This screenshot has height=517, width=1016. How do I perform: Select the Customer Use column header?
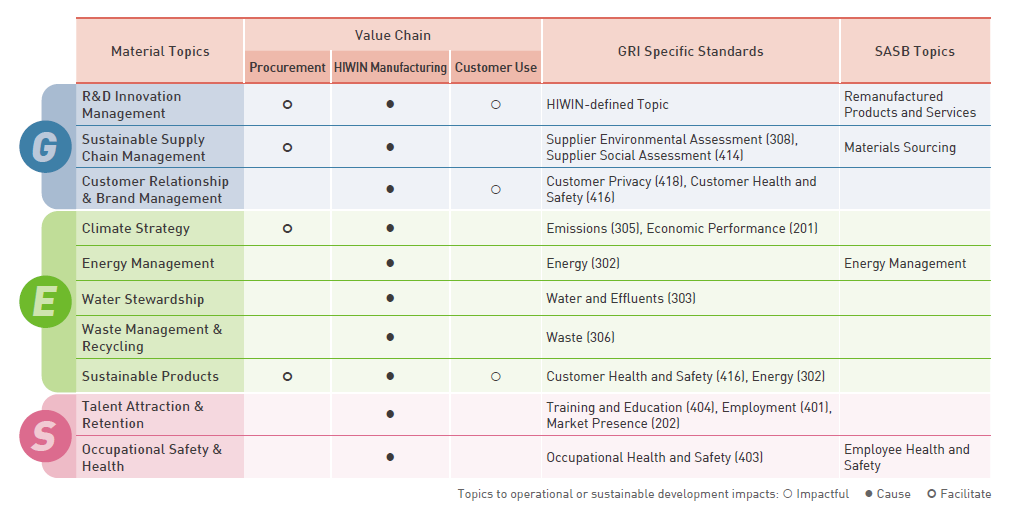coord(496,68)
